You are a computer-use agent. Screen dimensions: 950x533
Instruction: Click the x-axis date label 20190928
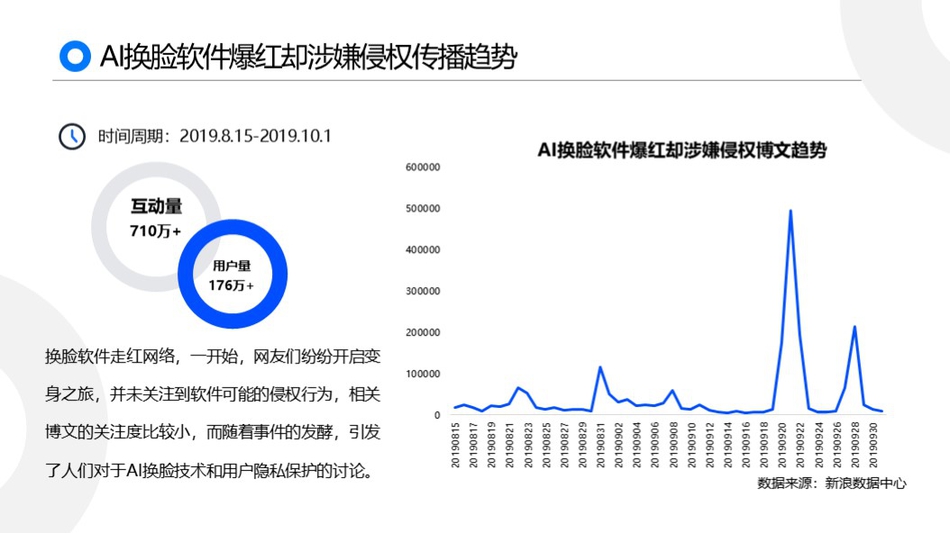coord(855,445)
